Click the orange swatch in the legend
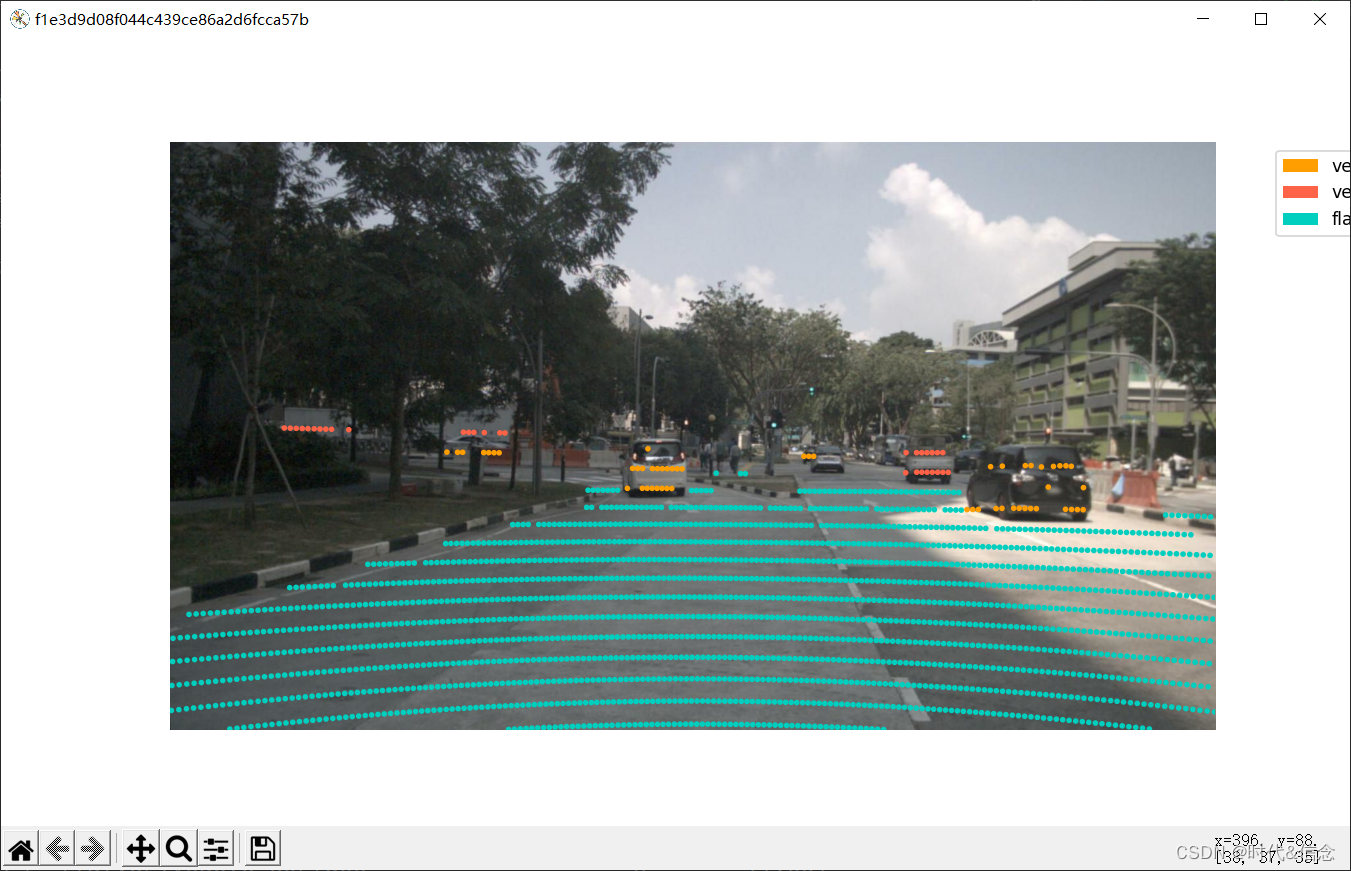1351x871 pixels. (x=1300, y=166)
